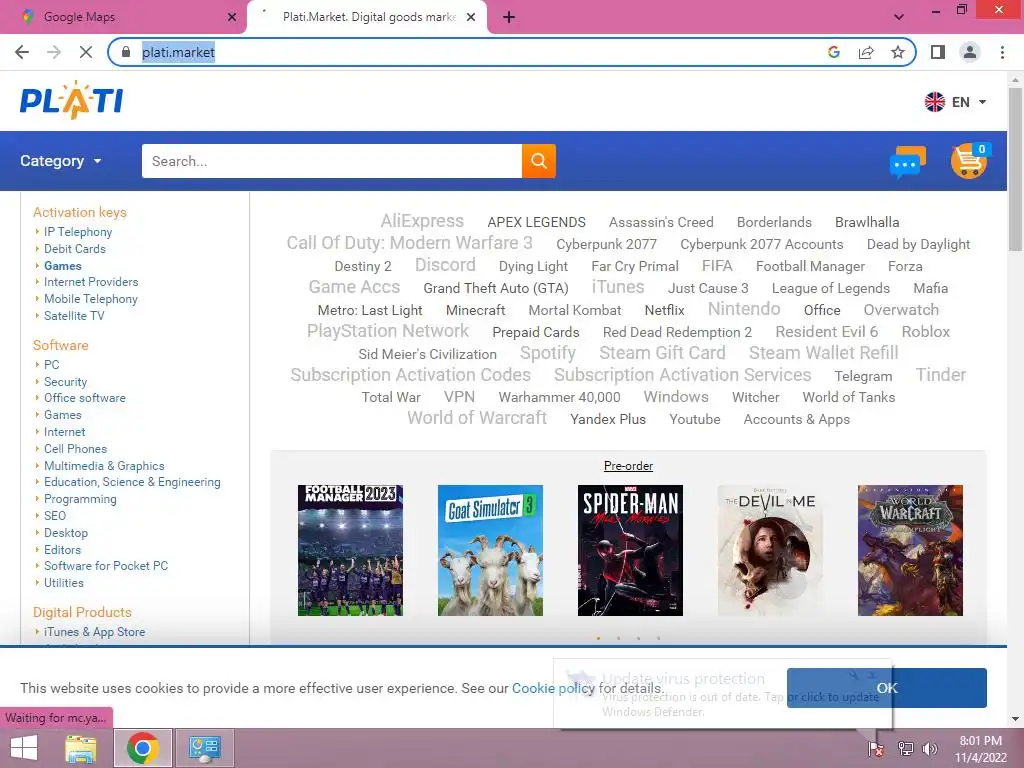The height and width of the screenshot is (768, 1024).
Task: Select the Plati.Market tab
Action: [367, 17]
